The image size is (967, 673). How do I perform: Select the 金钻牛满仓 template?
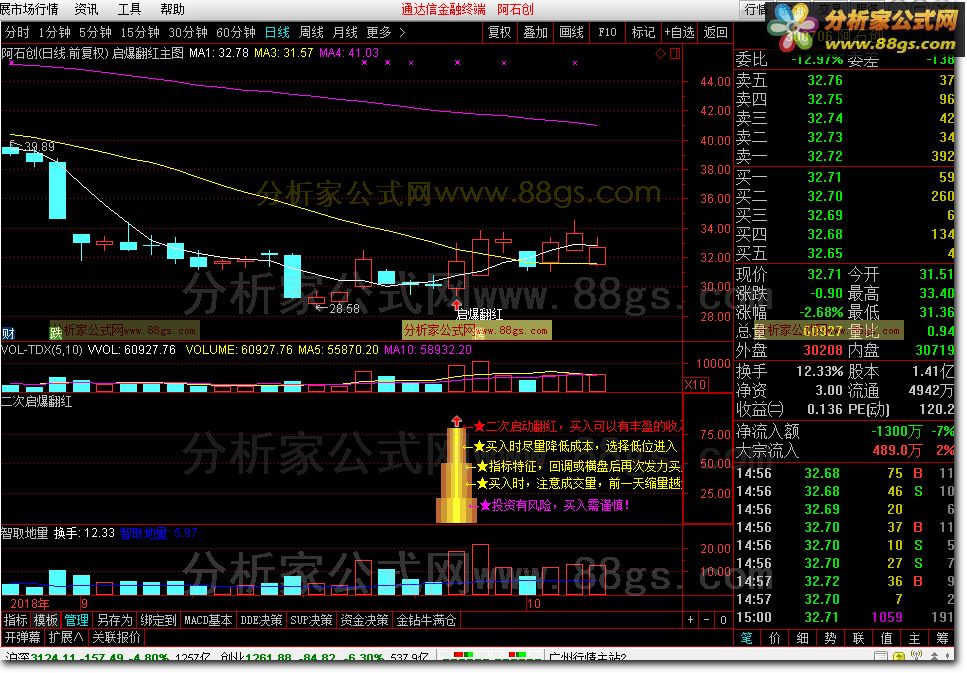tap(426, 620)
